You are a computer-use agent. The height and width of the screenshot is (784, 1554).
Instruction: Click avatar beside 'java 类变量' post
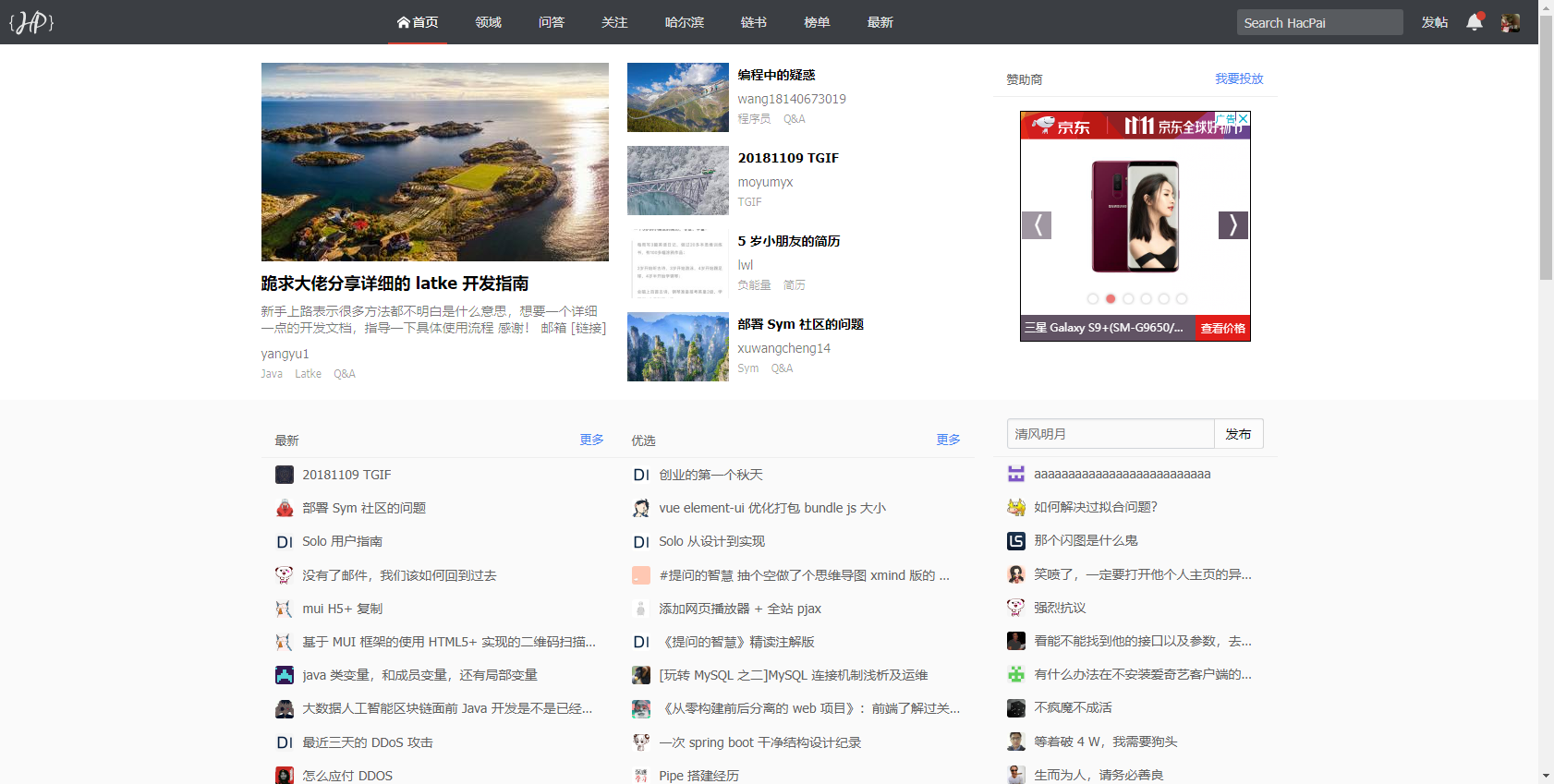[285, 675]
